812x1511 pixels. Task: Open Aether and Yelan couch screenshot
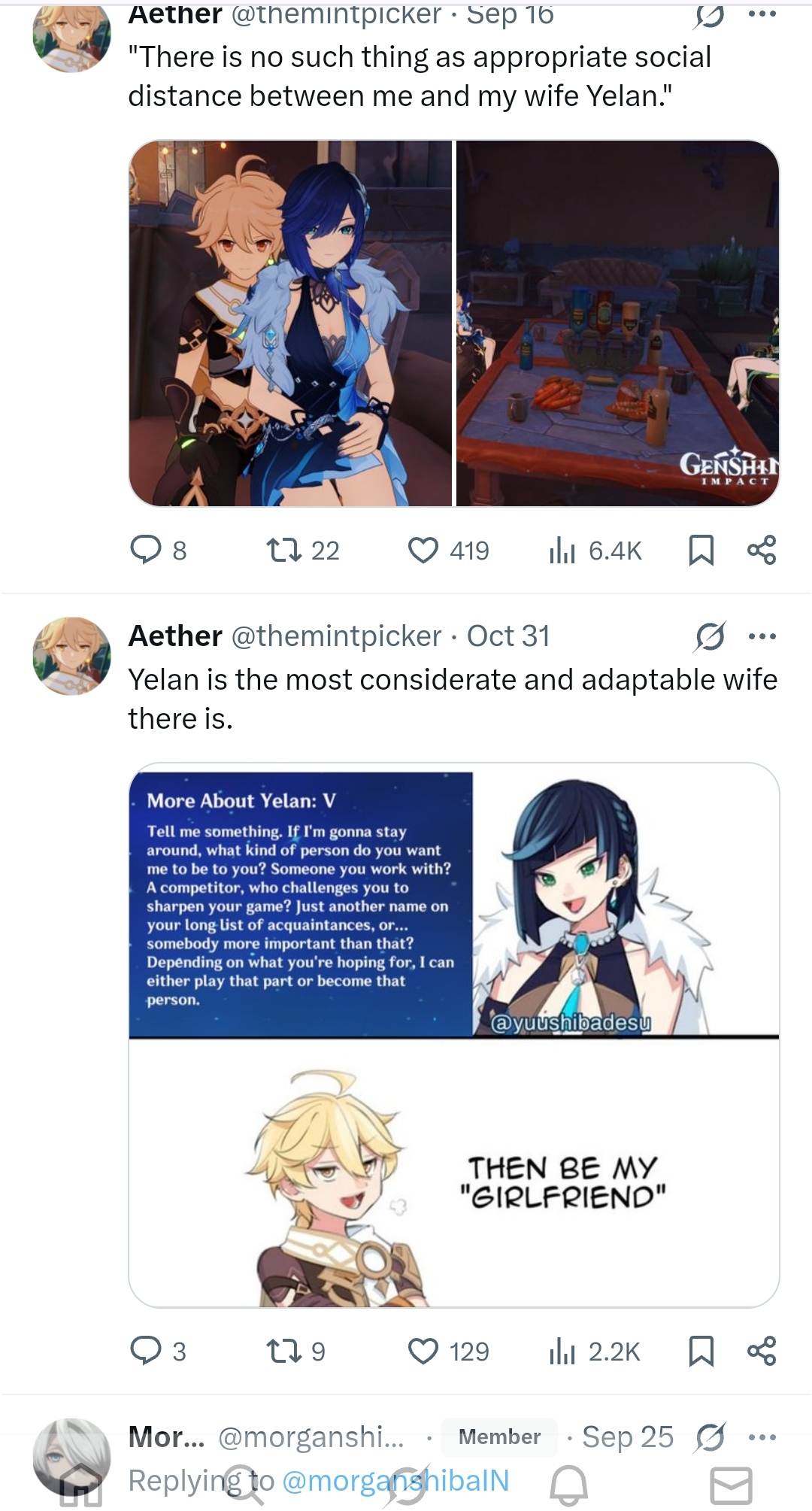click(291, 323)
